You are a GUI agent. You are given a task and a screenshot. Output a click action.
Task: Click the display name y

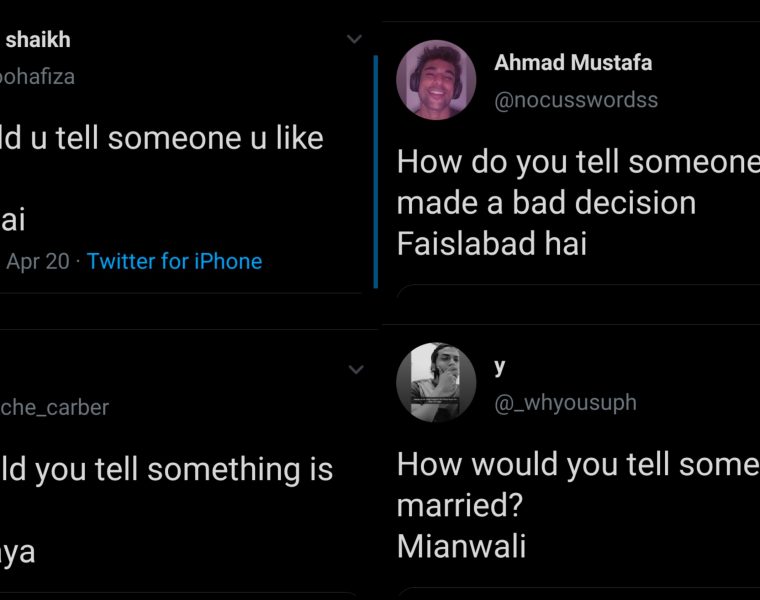(500, 366)
